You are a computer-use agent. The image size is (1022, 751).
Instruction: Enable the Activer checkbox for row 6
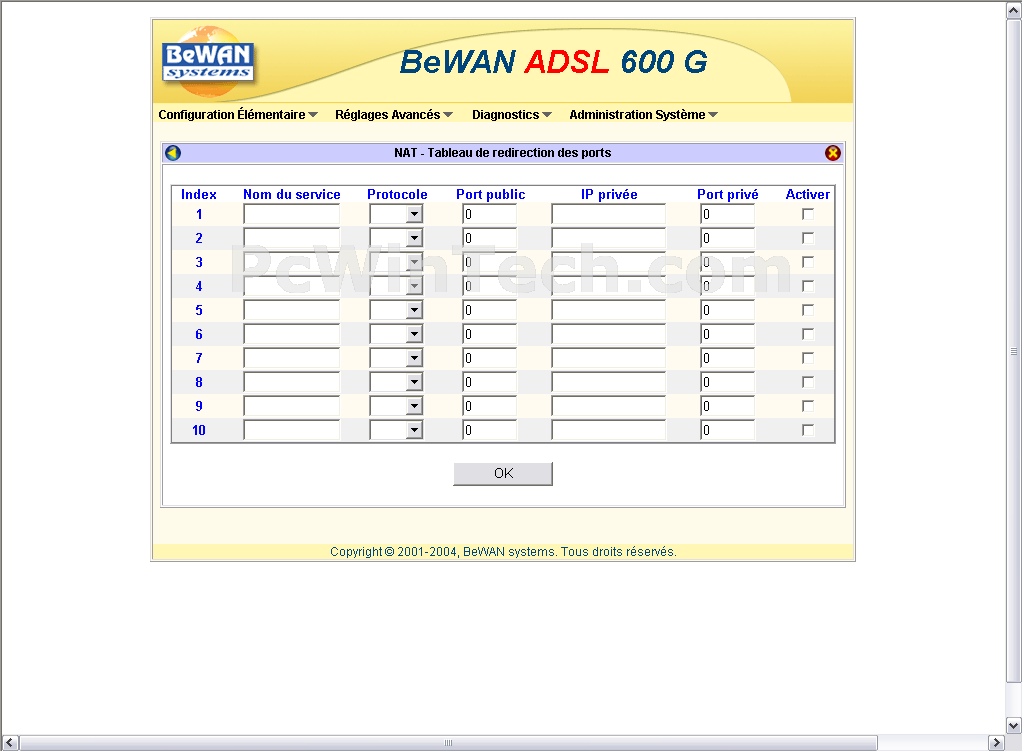point(808,334)
